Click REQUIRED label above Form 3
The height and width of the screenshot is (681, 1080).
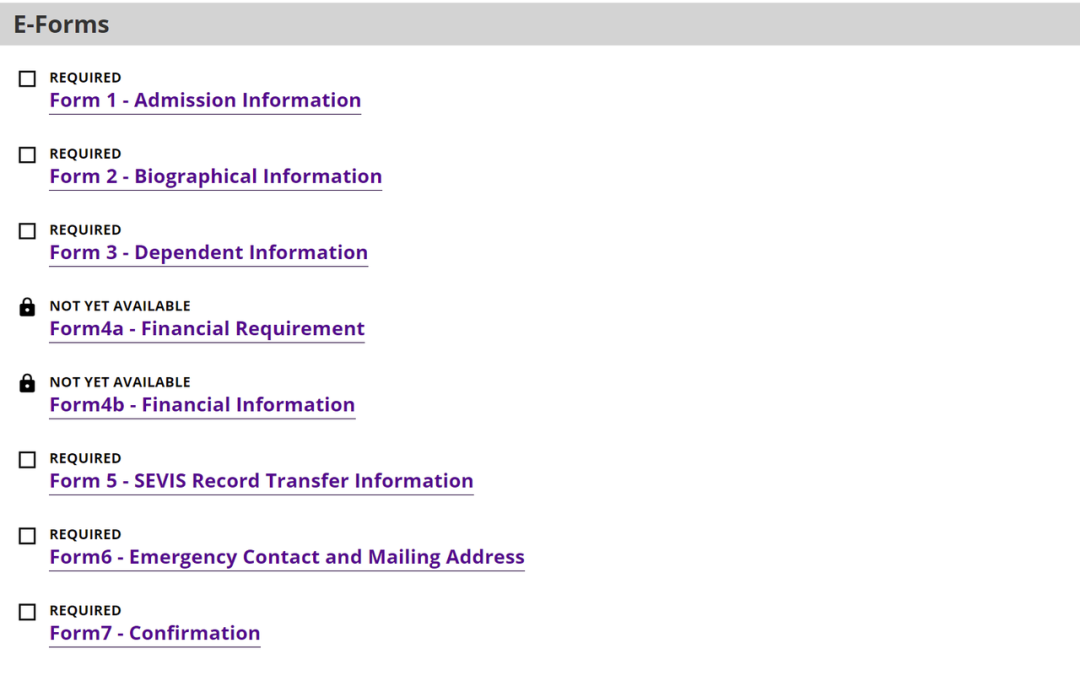(x=85, y=230)
